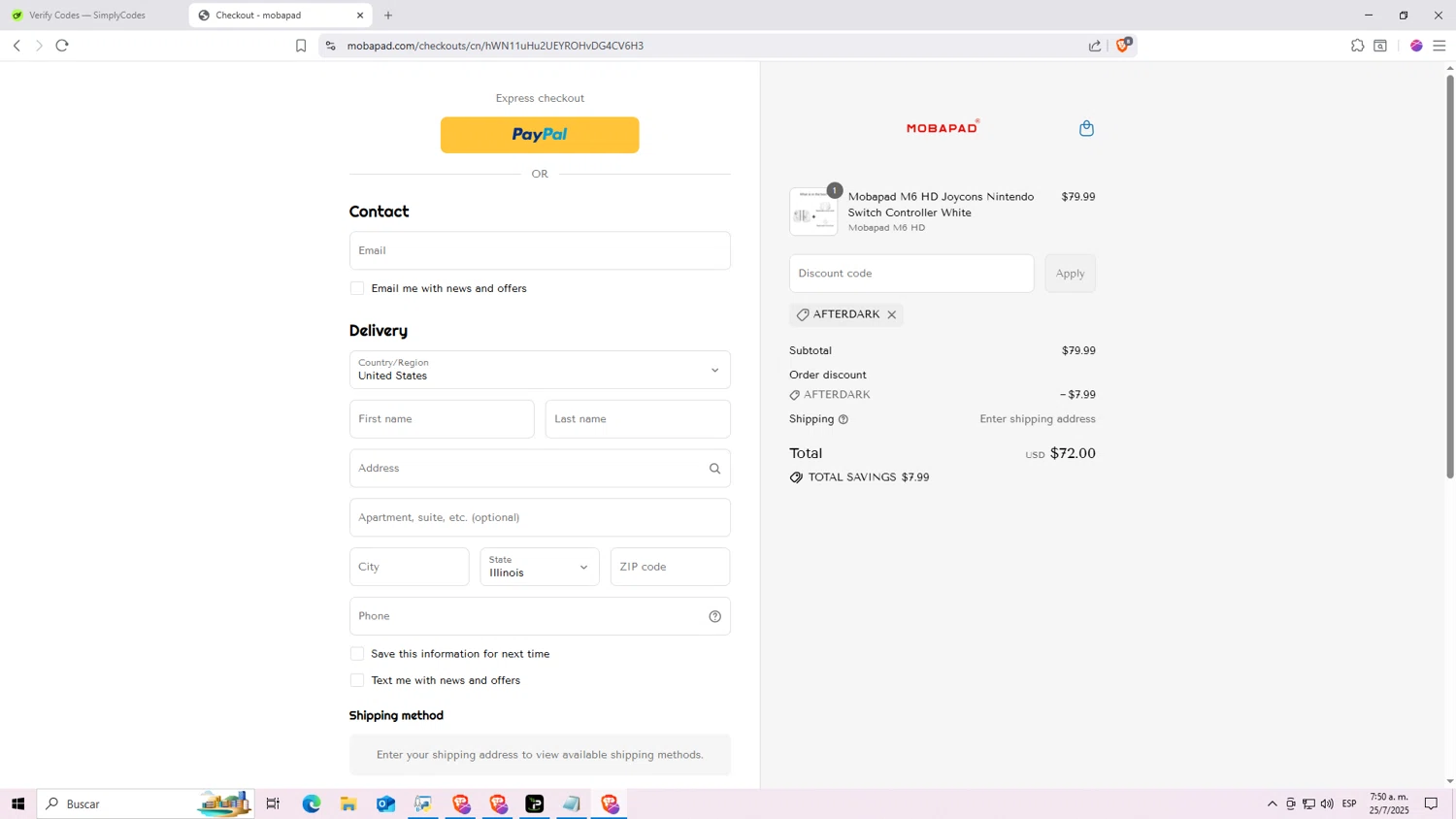Show phone number help question icon
The width and height of the screenshot is (1456, 819).
(714, 616)
